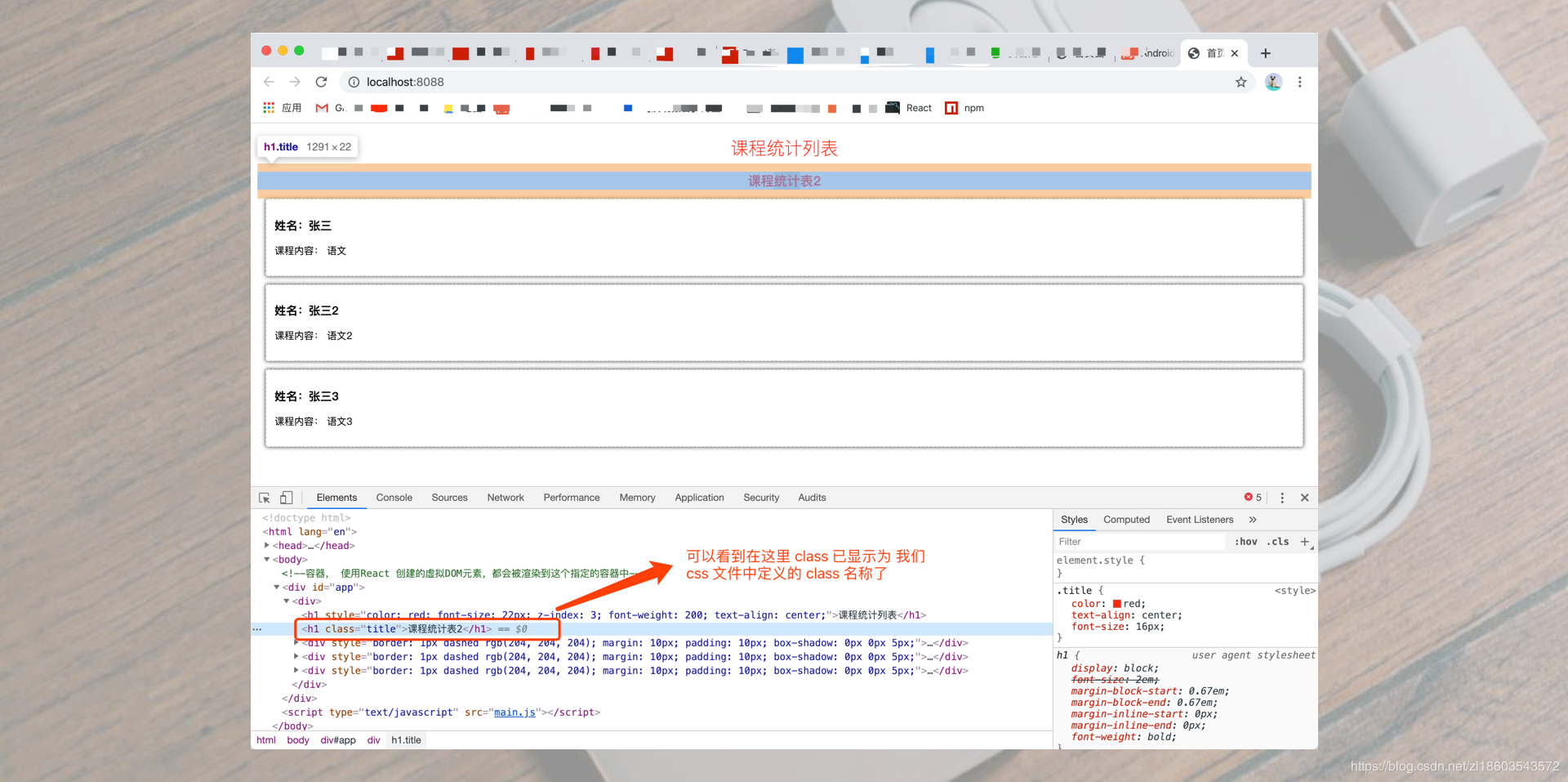Open the DevTools customize menu
Image resolution: width=1568 pixels, height=782 pixels.
tap(1282, 498)
